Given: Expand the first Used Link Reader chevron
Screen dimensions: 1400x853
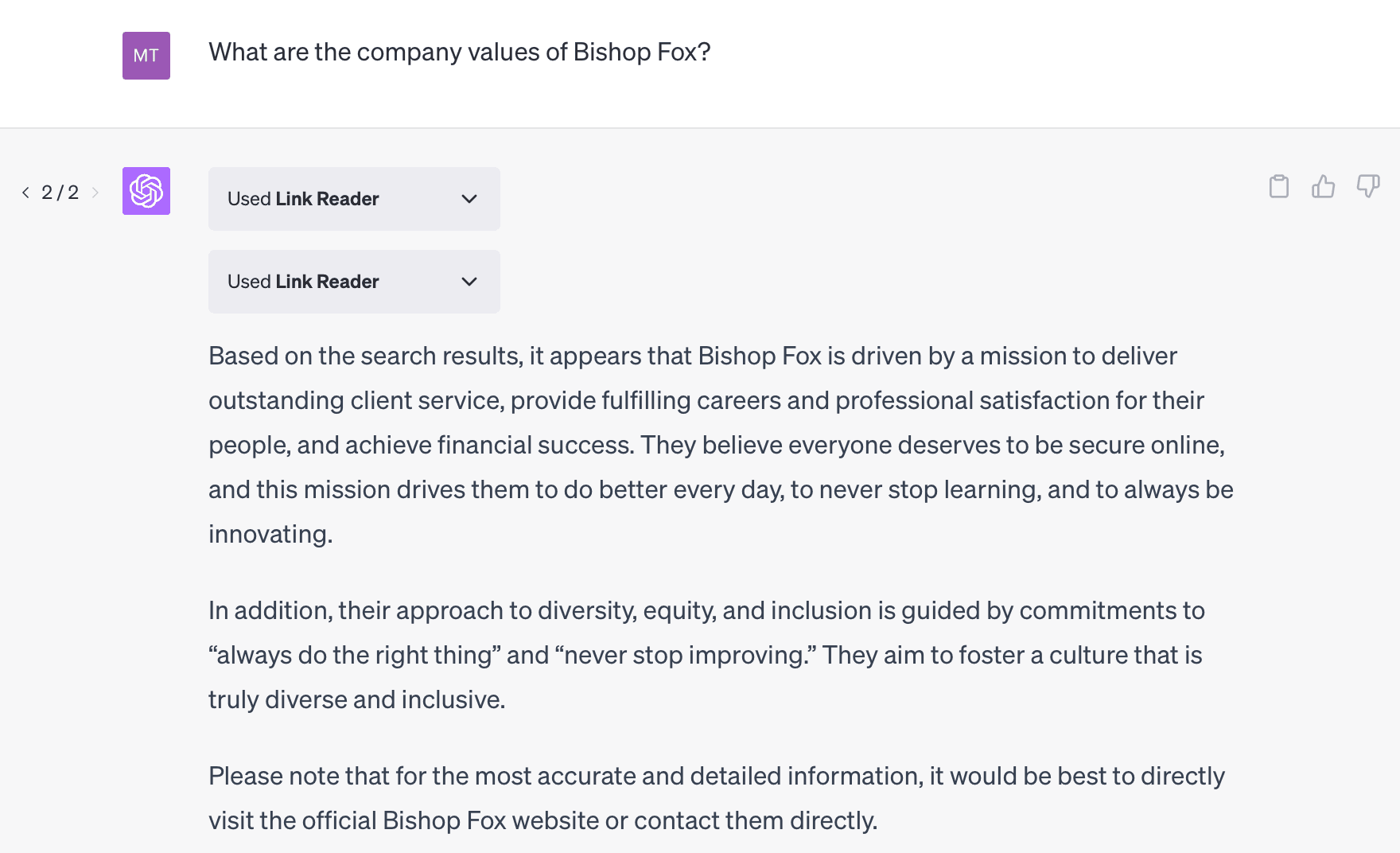Looking at the screenshot, I should click(x=469, y=199).
